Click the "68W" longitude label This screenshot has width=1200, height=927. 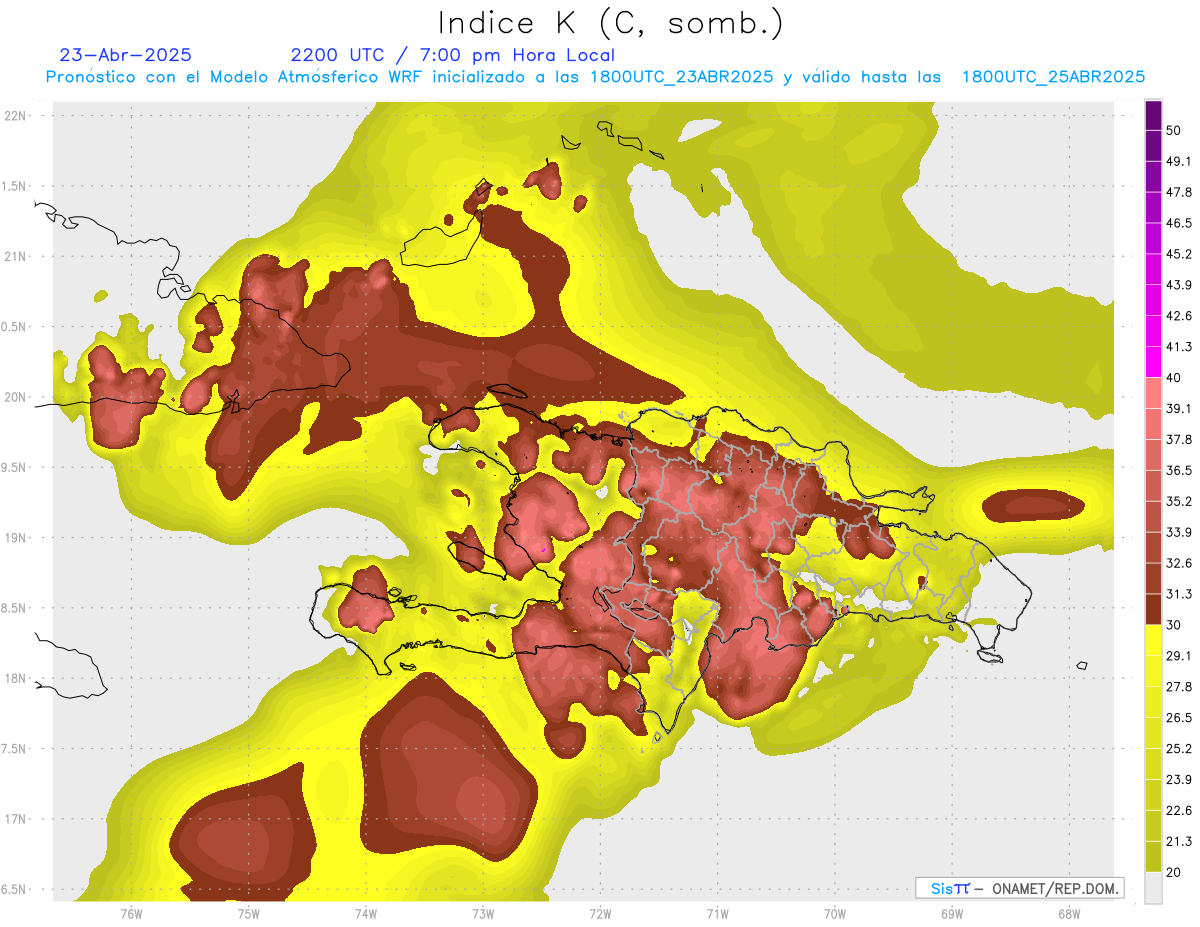1068,914
